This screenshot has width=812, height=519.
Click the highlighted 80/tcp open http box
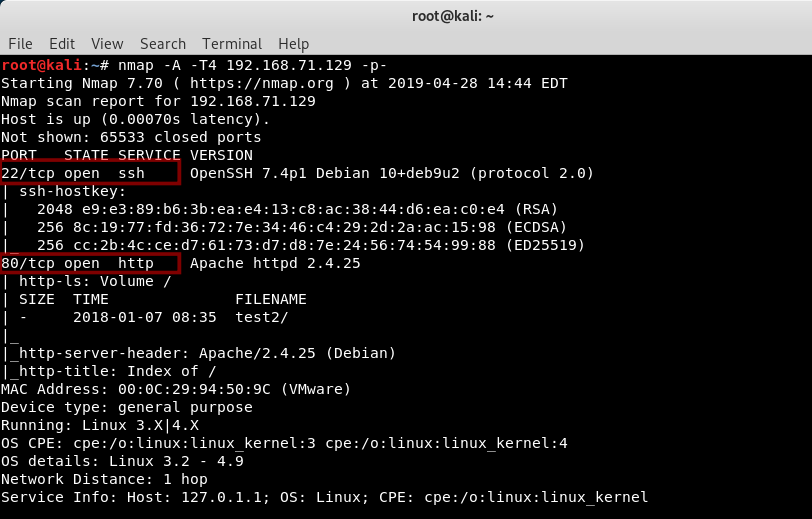(x=90, y=263)
